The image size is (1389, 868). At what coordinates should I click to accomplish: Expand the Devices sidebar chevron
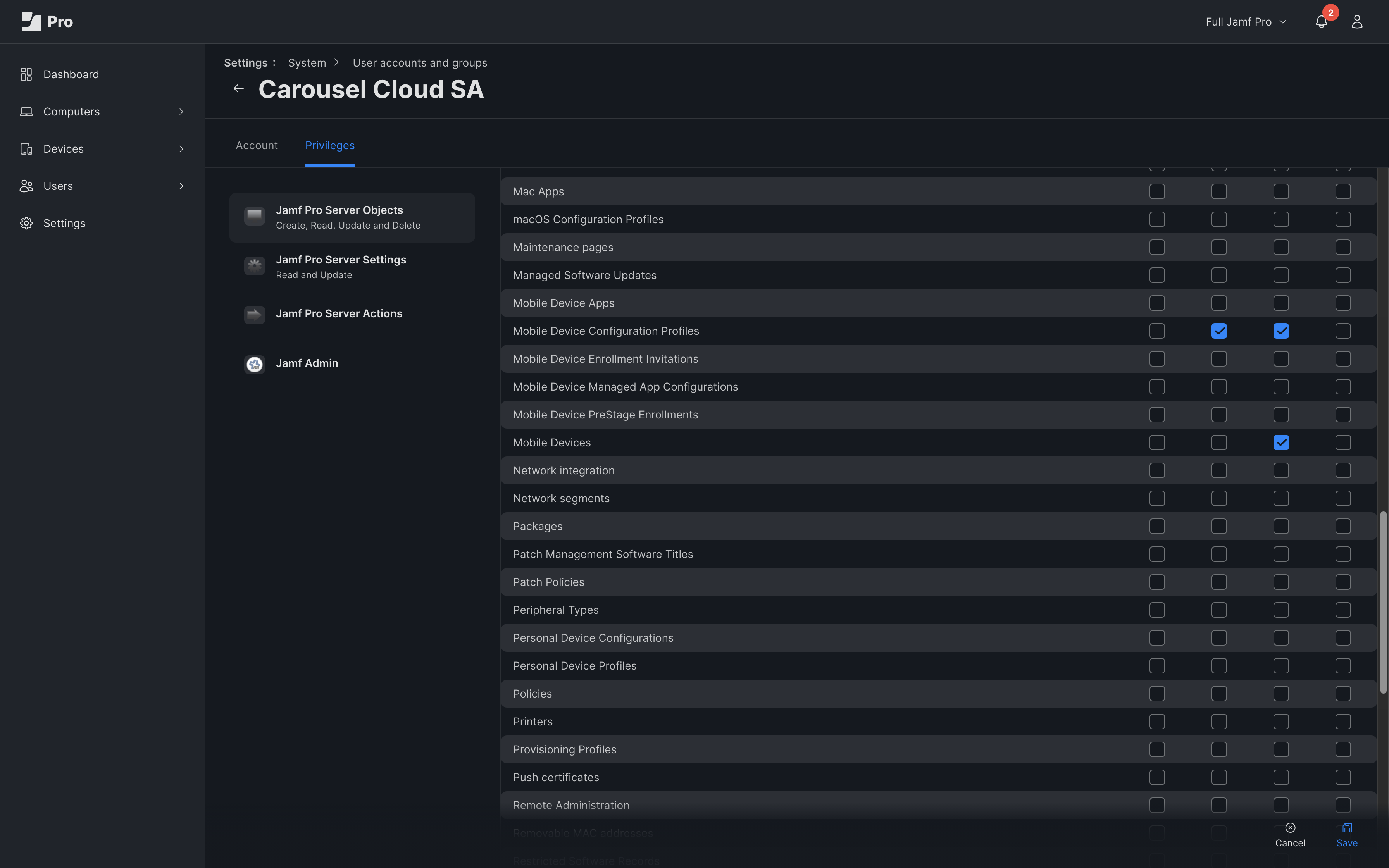pos(181,149)
